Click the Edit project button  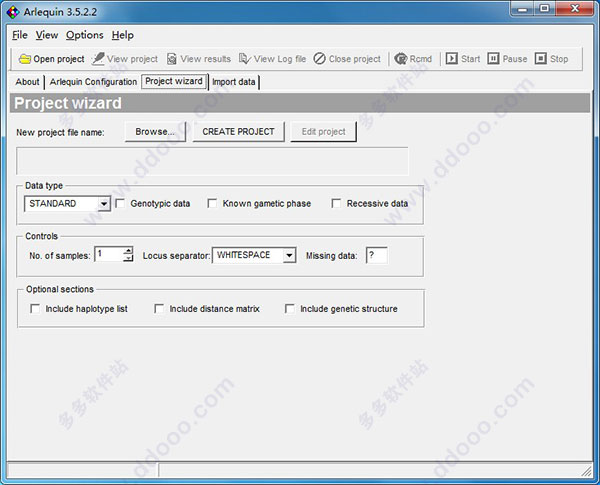point(323,132)
